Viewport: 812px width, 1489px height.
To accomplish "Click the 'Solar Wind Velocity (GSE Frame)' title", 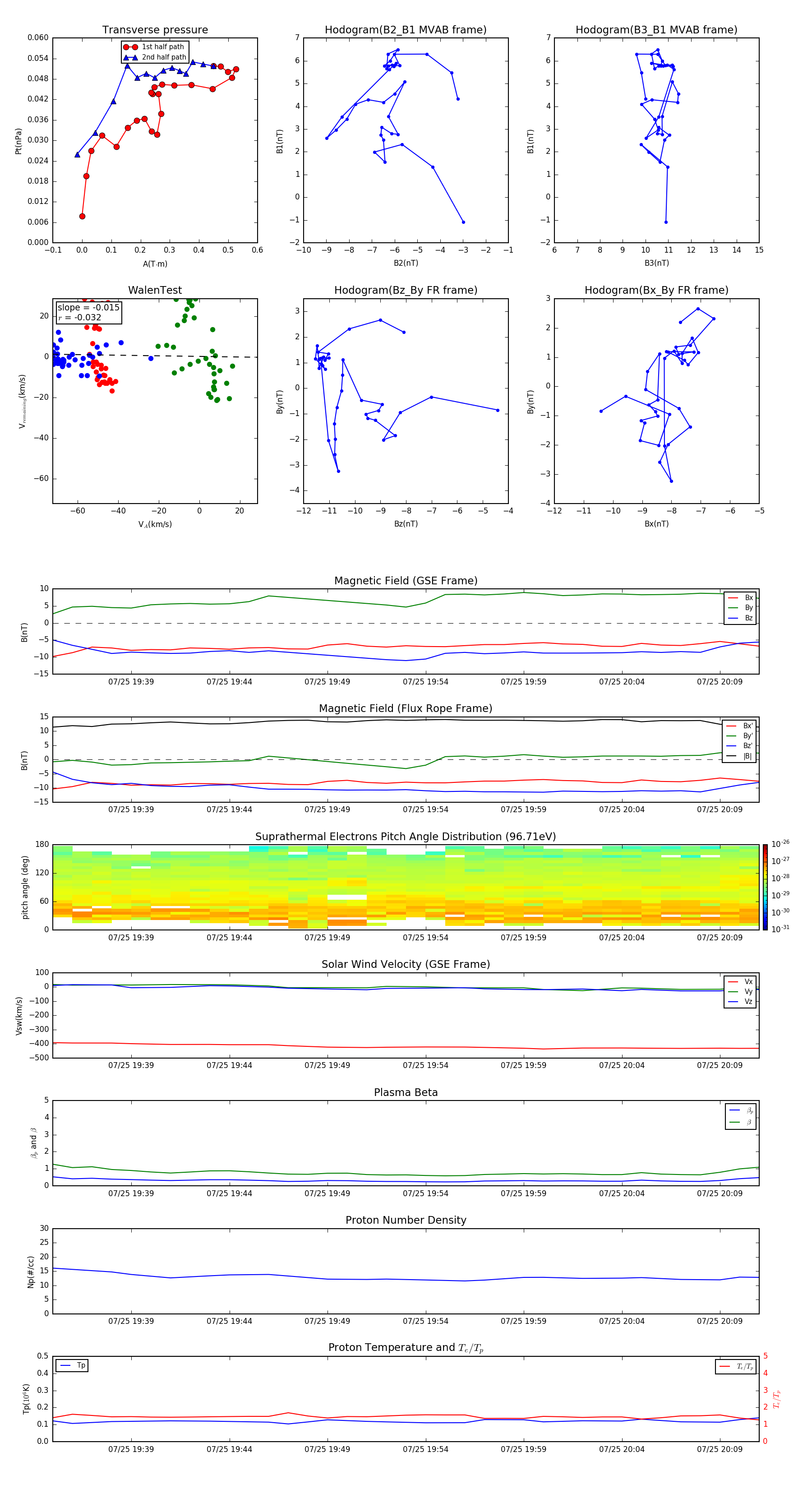I will tap(406, 965).
